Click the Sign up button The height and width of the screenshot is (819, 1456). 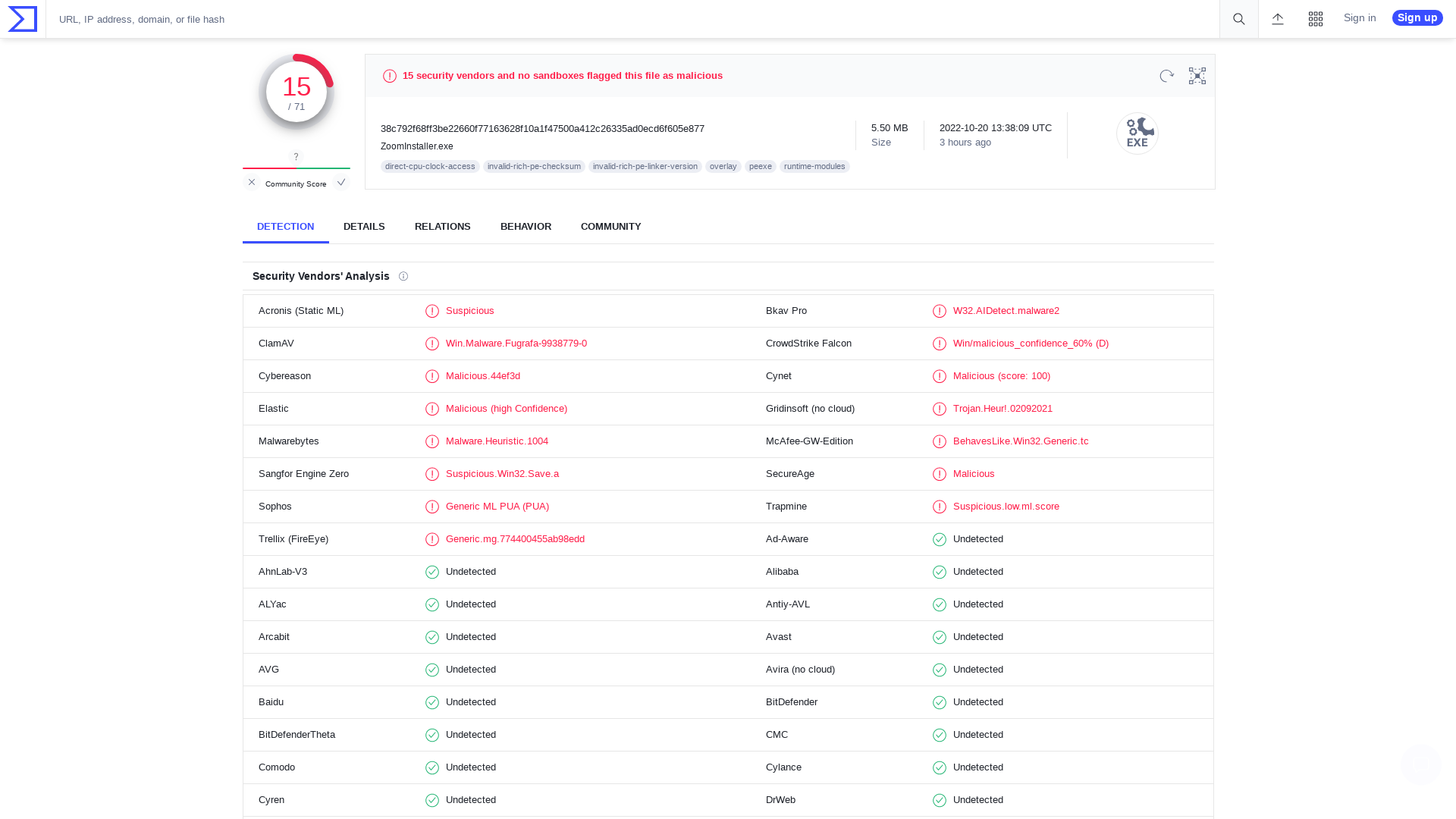1417,17
